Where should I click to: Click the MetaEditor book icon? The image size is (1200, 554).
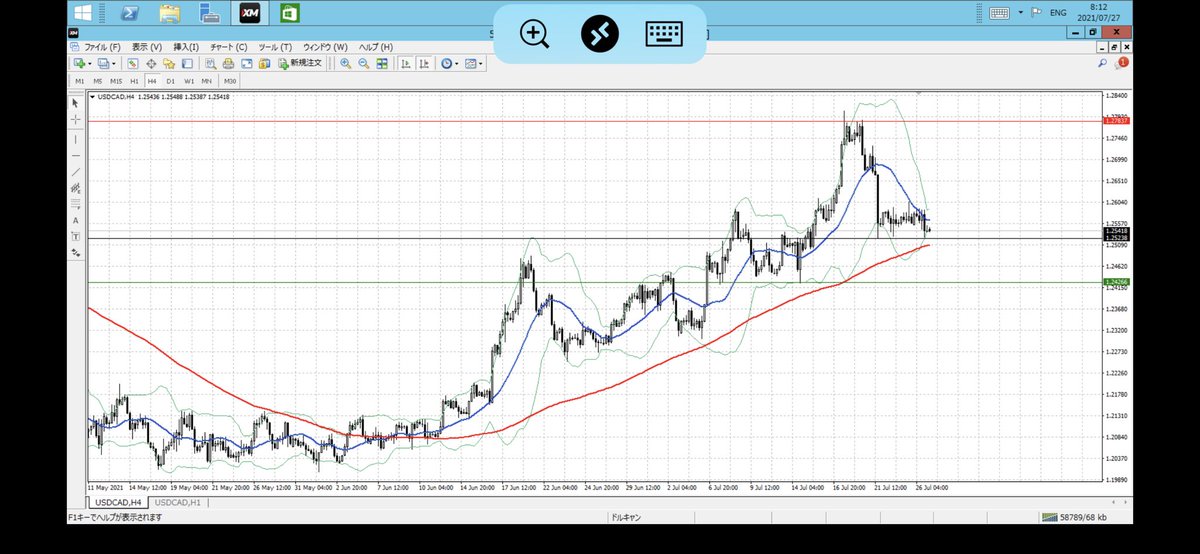pyautogui.click(x=264, y=63)
